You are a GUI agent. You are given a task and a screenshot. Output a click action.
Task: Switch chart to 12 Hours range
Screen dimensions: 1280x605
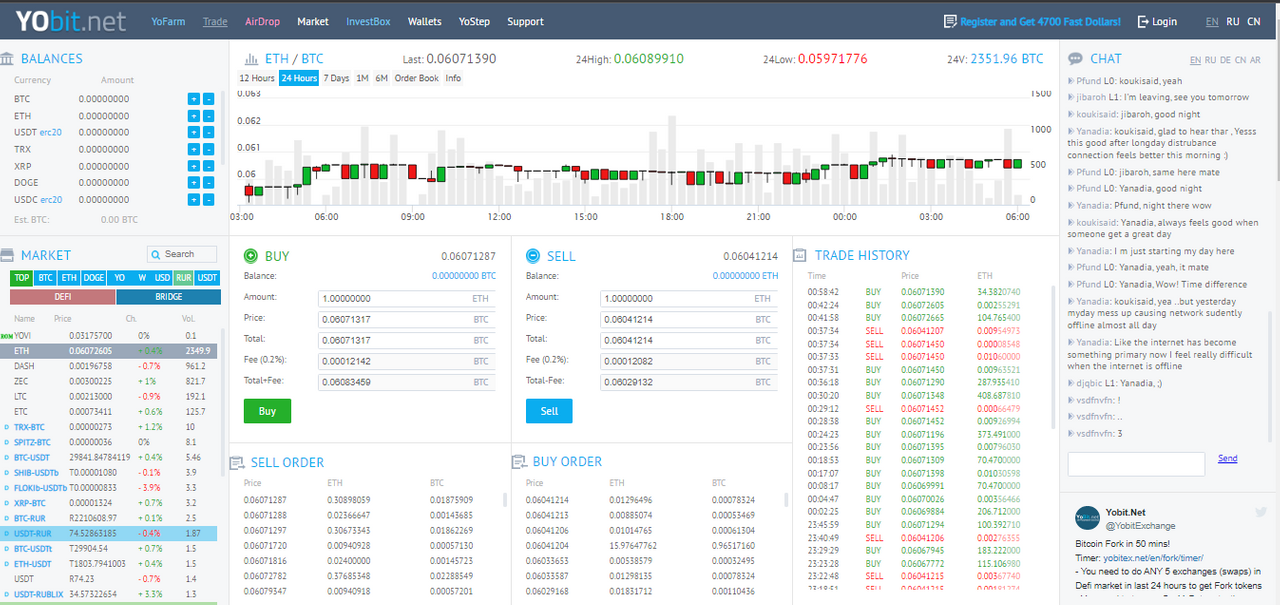(x=257, y=78)
